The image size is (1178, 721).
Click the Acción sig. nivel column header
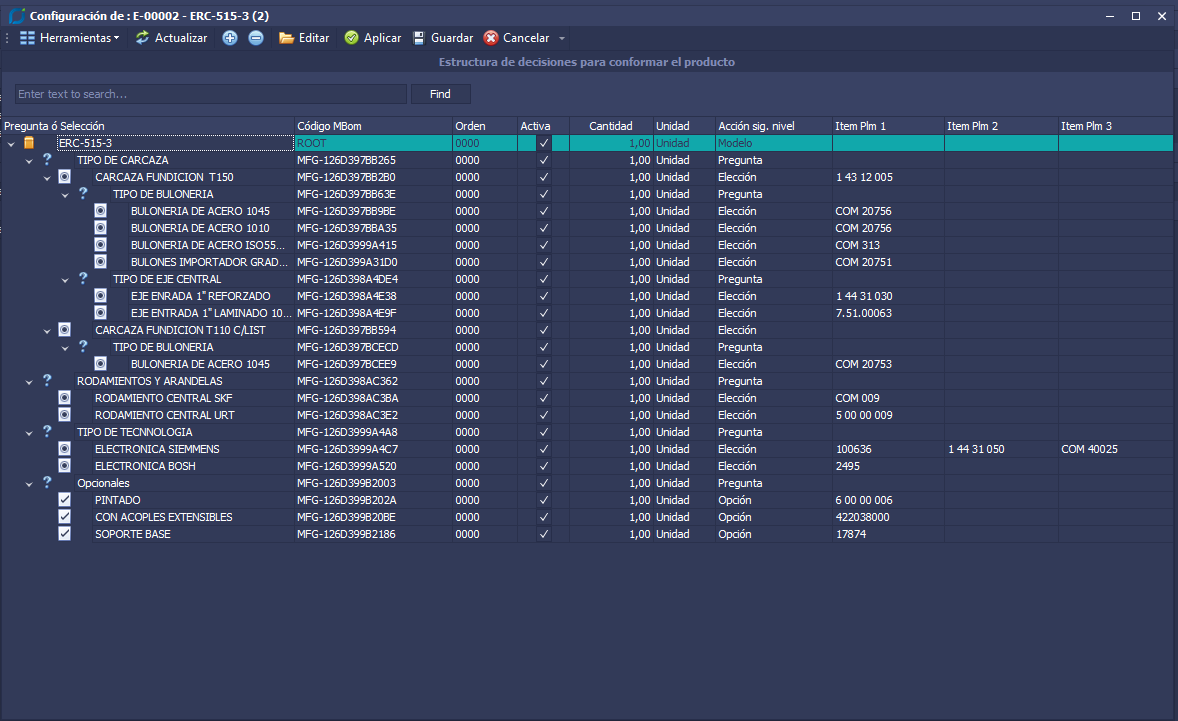click(x=774, y=126)
